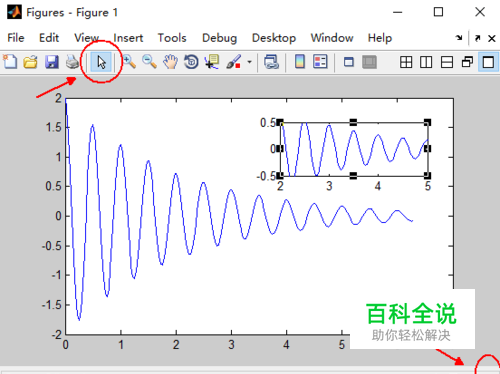Screen dimensions: 500x374
Task: Select the Zoom In magnifier tool
Action: [x=129, y=62]
